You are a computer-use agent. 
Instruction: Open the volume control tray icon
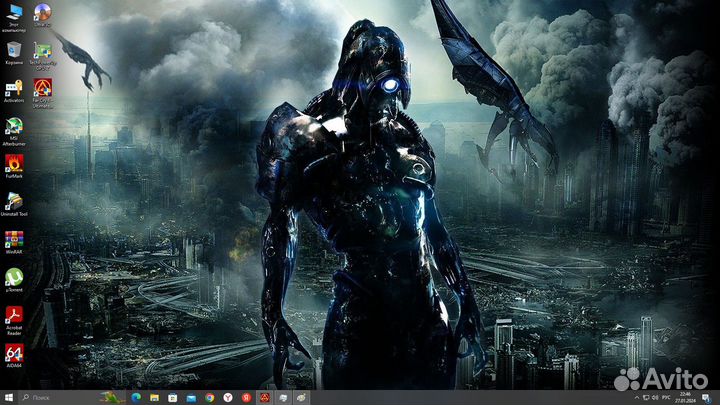[x=655, y=398]
